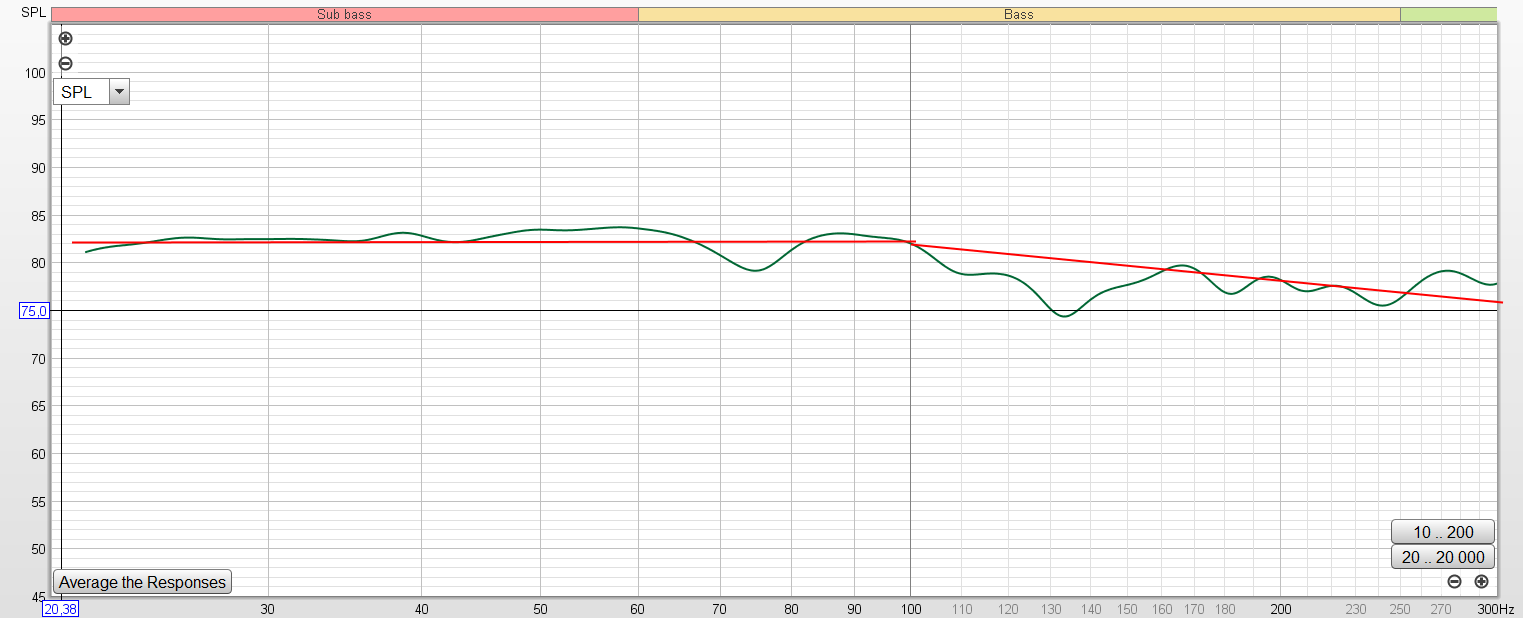Open the SPL axis dropdown arrow

click(x=119, y=92)
